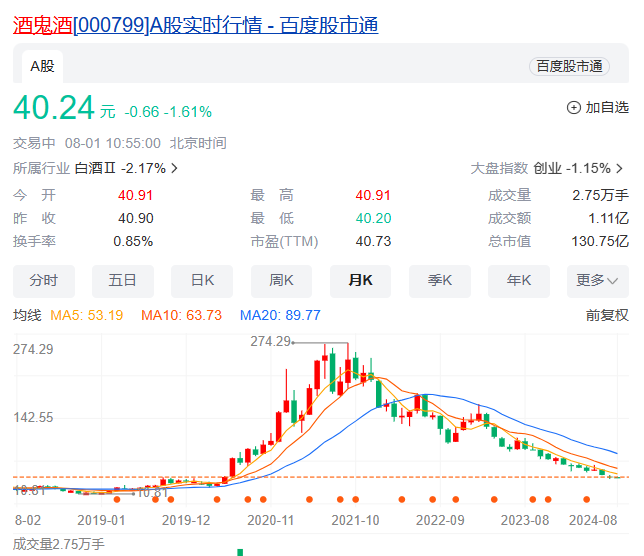
Task: Click the 总市值 value 130.75亿
Action: (600, 241)
